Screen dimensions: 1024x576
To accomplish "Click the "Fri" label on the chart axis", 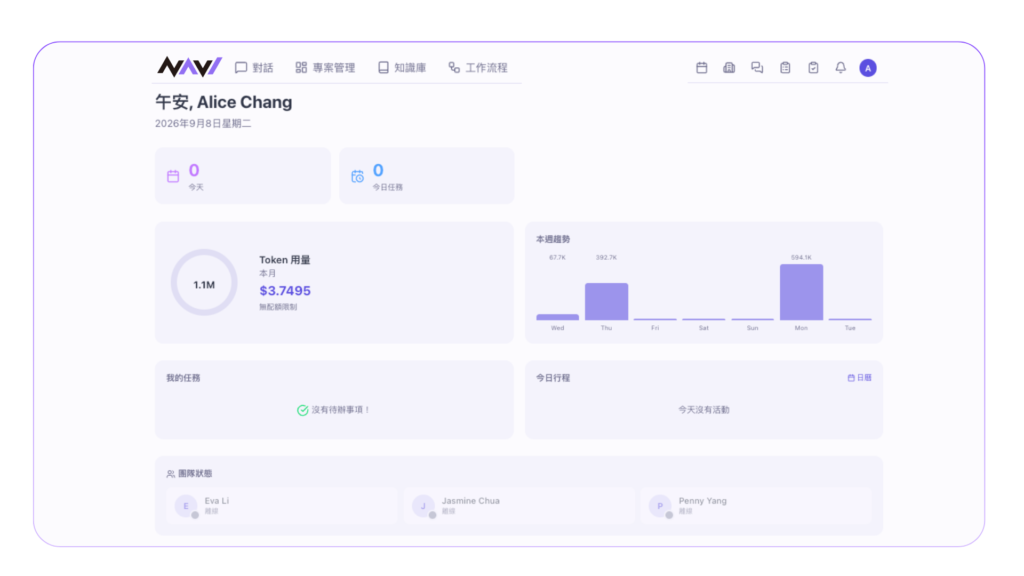I will tap(655, 328).
